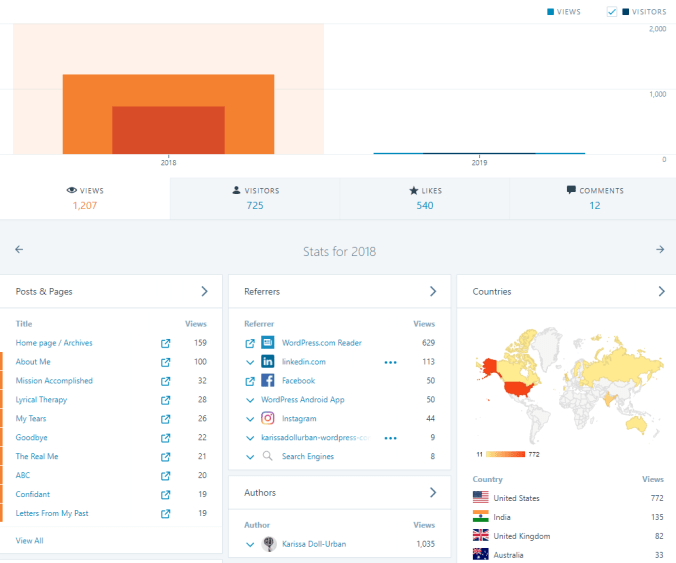Open external link icon beside Facebook referrer

pyautogui.click(x=250, y=381)
